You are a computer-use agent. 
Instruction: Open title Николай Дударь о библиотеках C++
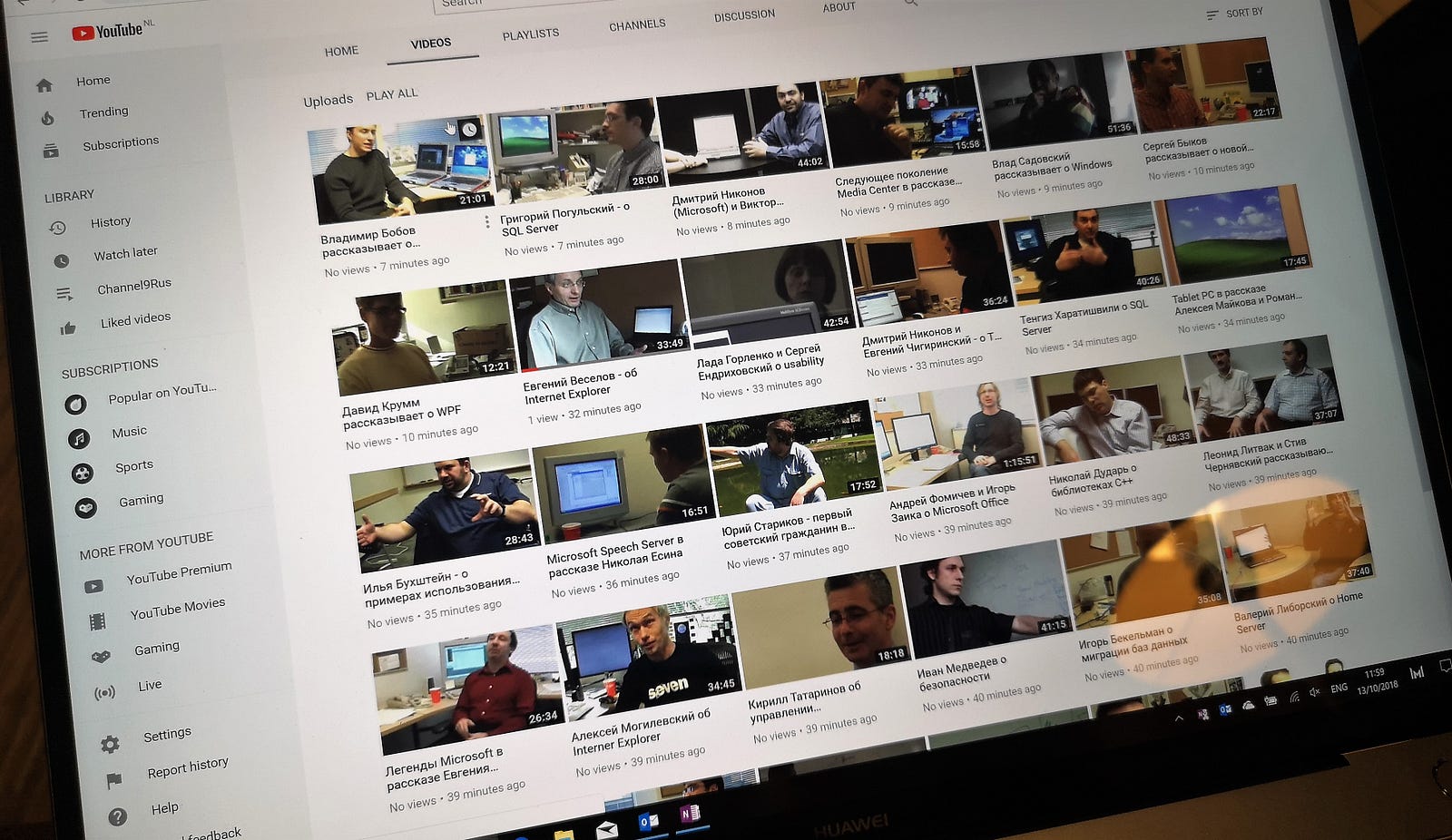pyautogui.click(x=1093, y=481)
